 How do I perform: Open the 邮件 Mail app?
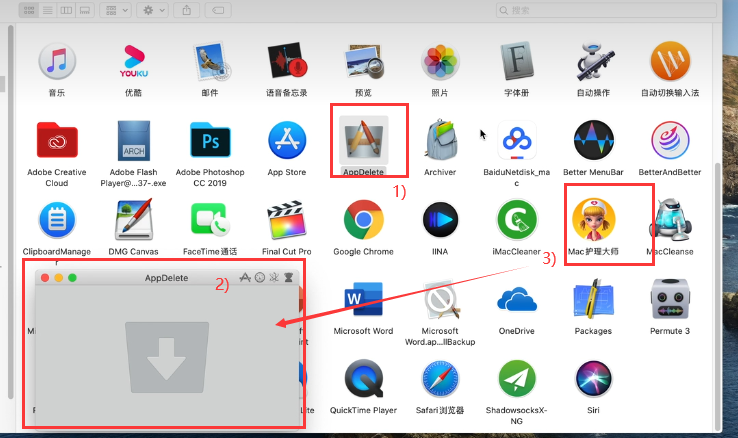click(x=210, y=62)
